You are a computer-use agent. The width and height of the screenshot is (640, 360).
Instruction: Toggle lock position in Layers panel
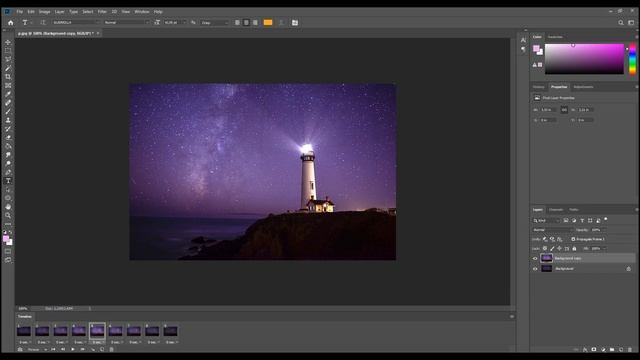click(559, 249)
